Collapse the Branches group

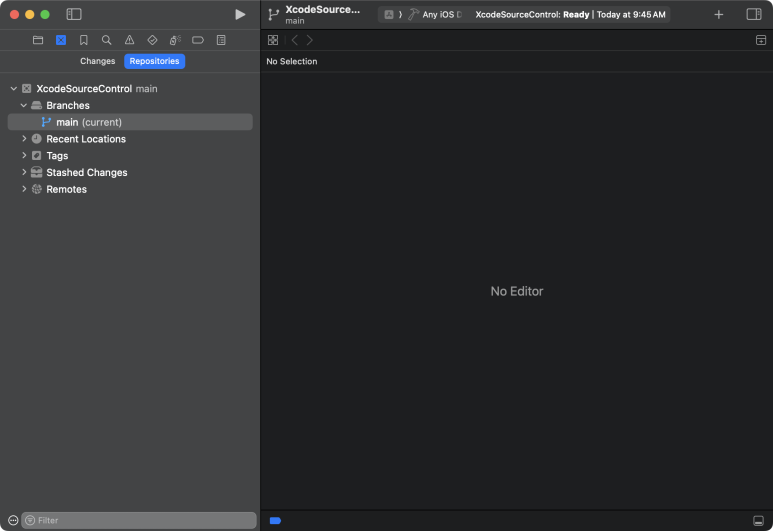(24, 106)
